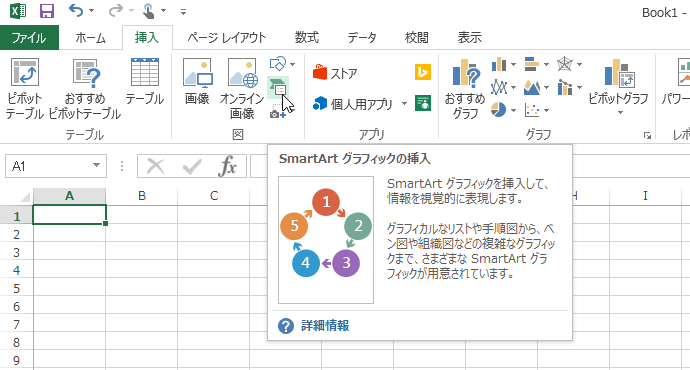Insert 画像 from file
The image size is (690, 370).
click(x=197, y=82)
